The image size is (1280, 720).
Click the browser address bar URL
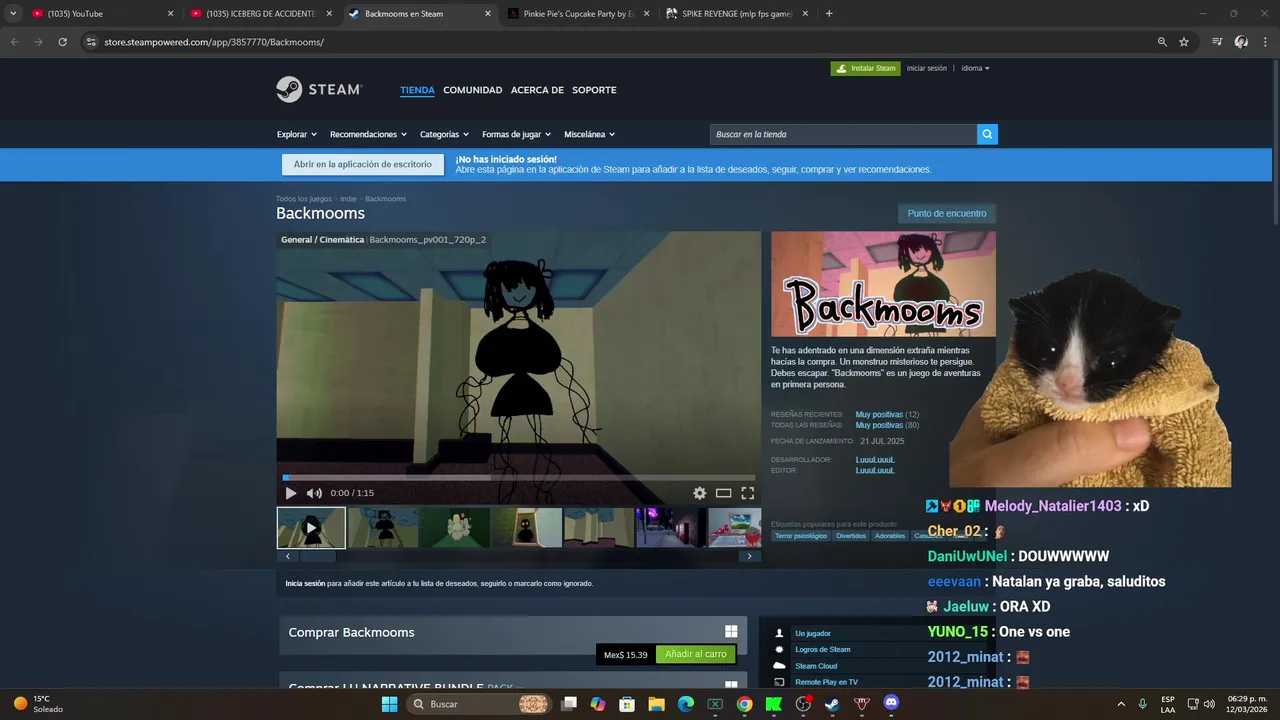[214, 42]
